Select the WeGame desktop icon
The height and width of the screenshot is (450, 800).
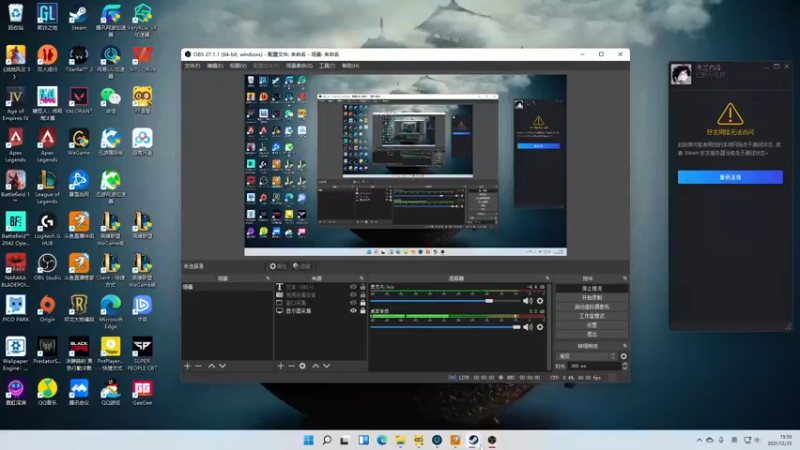pyautogui.click(x=79, y=142)
